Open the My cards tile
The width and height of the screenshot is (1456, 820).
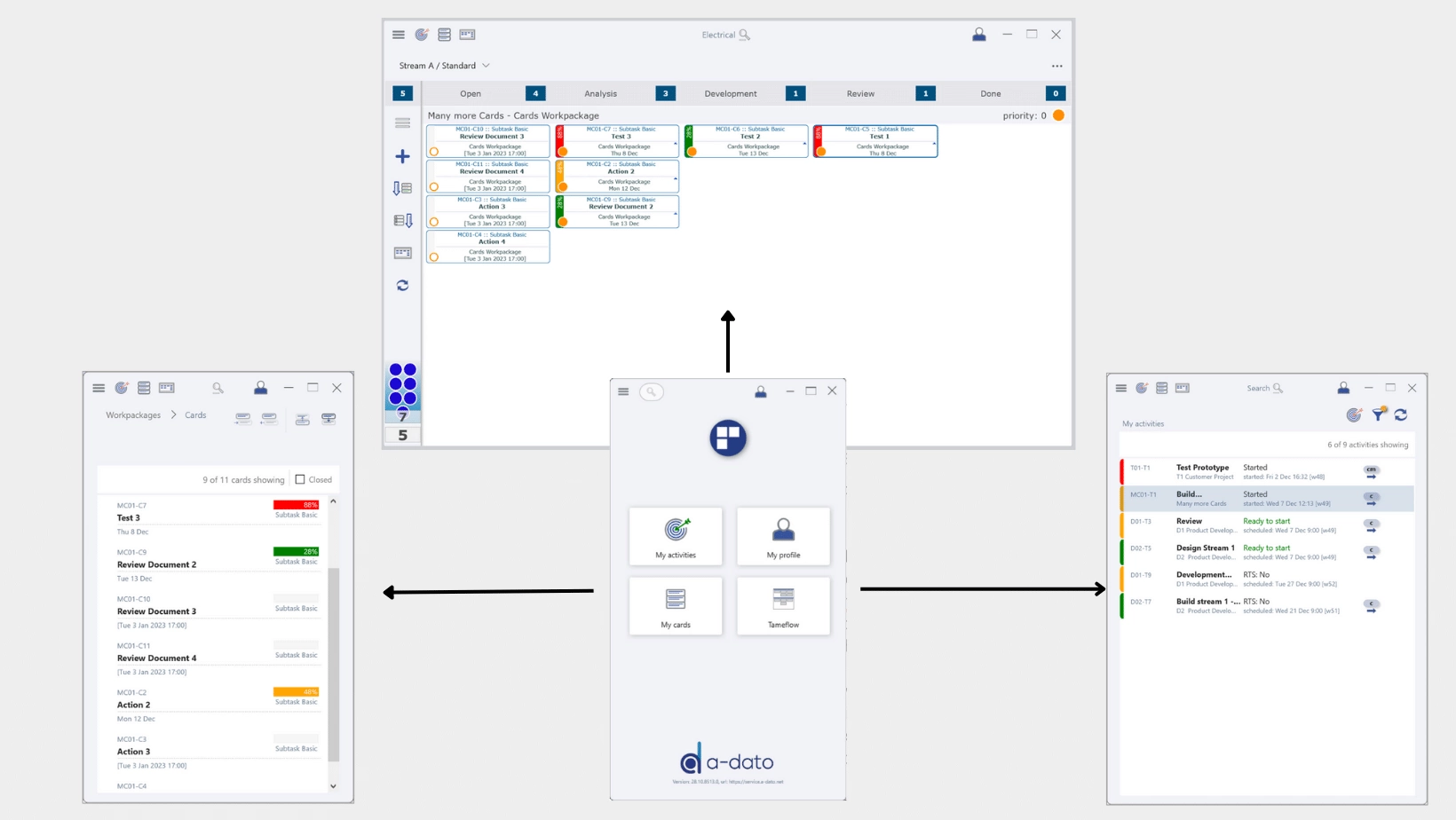676,606
